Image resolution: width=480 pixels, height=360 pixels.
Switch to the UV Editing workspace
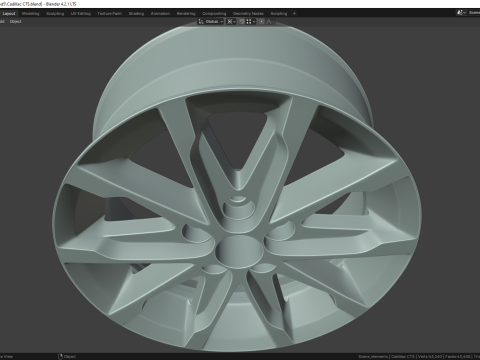pyautogui.click(x=81, y=14)
